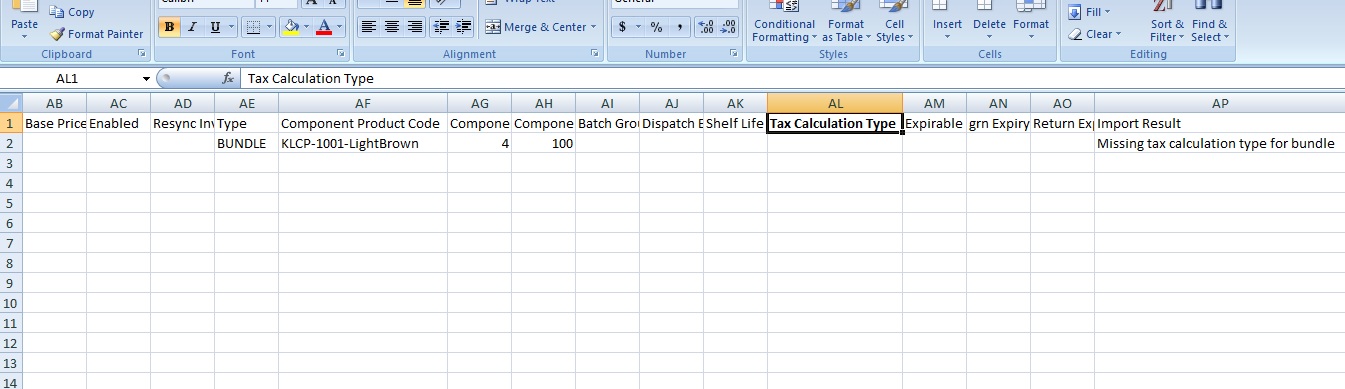Viewport: 1345px width, 389px height.
Task: Toggle underline formatting
Action: click(x=215, y=27)
